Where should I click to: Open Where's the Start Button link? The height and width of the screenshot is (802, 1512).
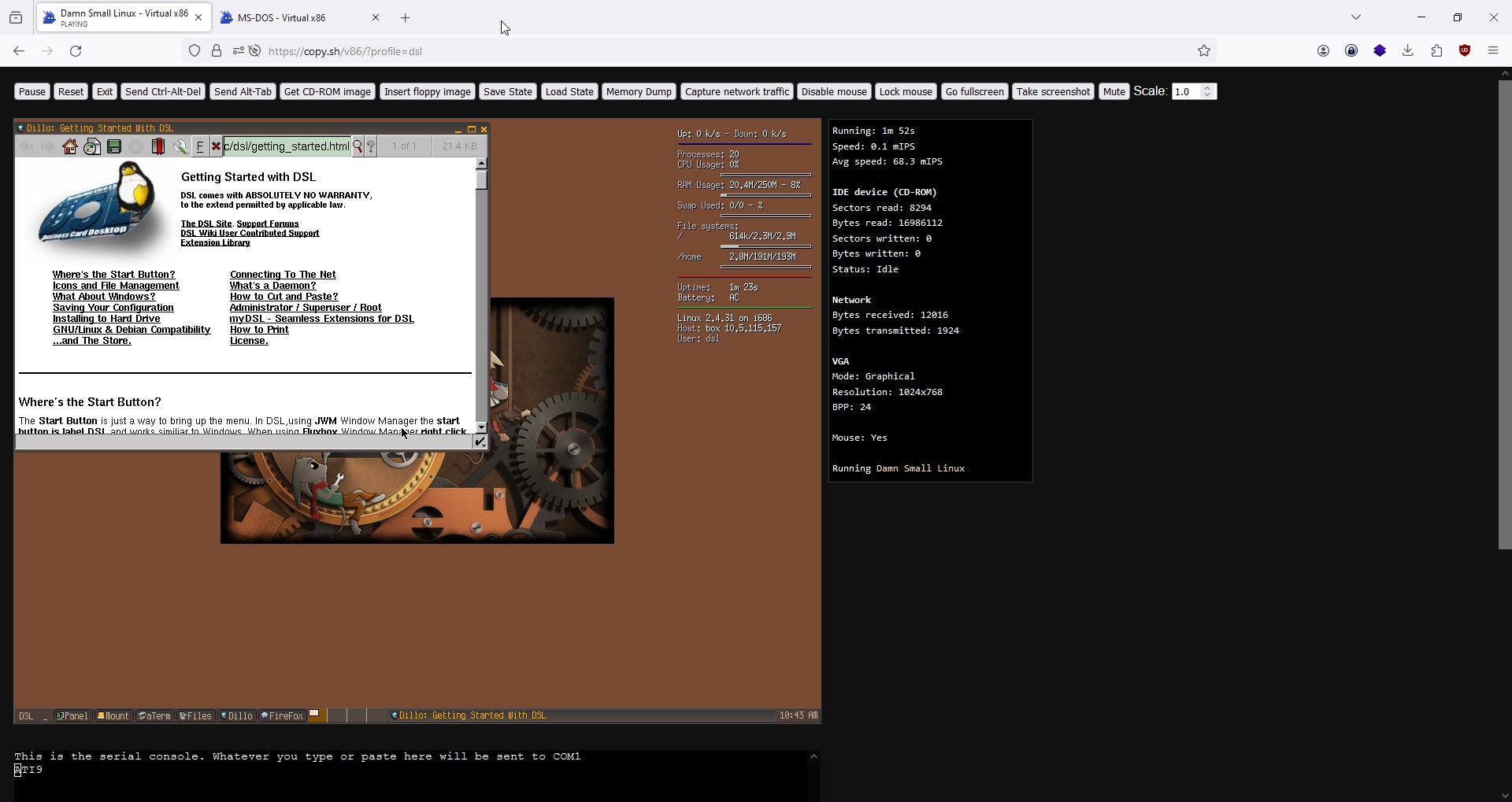click(114, 275)
